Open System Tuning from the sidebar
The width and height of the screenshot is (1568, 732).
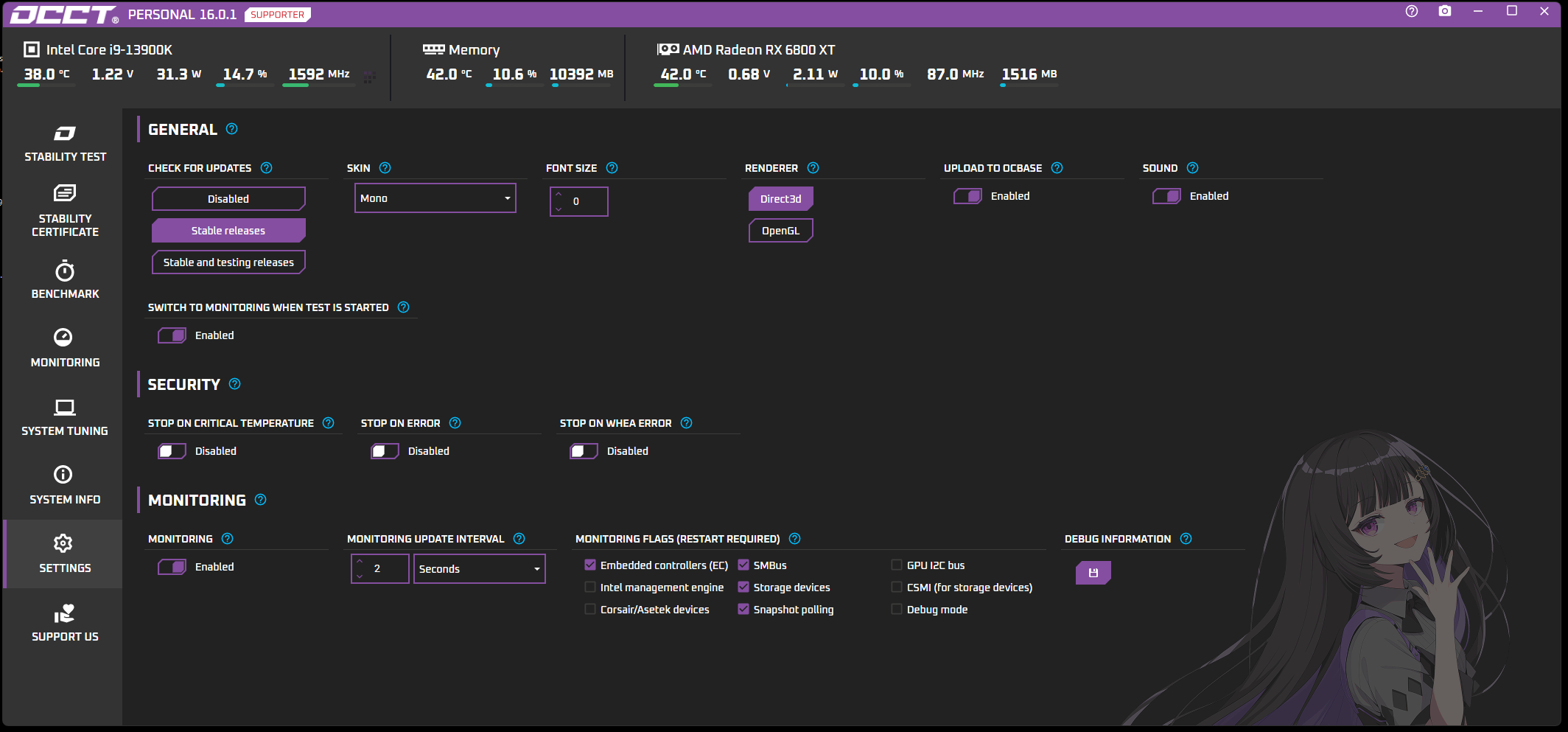(x=65, y=417)
